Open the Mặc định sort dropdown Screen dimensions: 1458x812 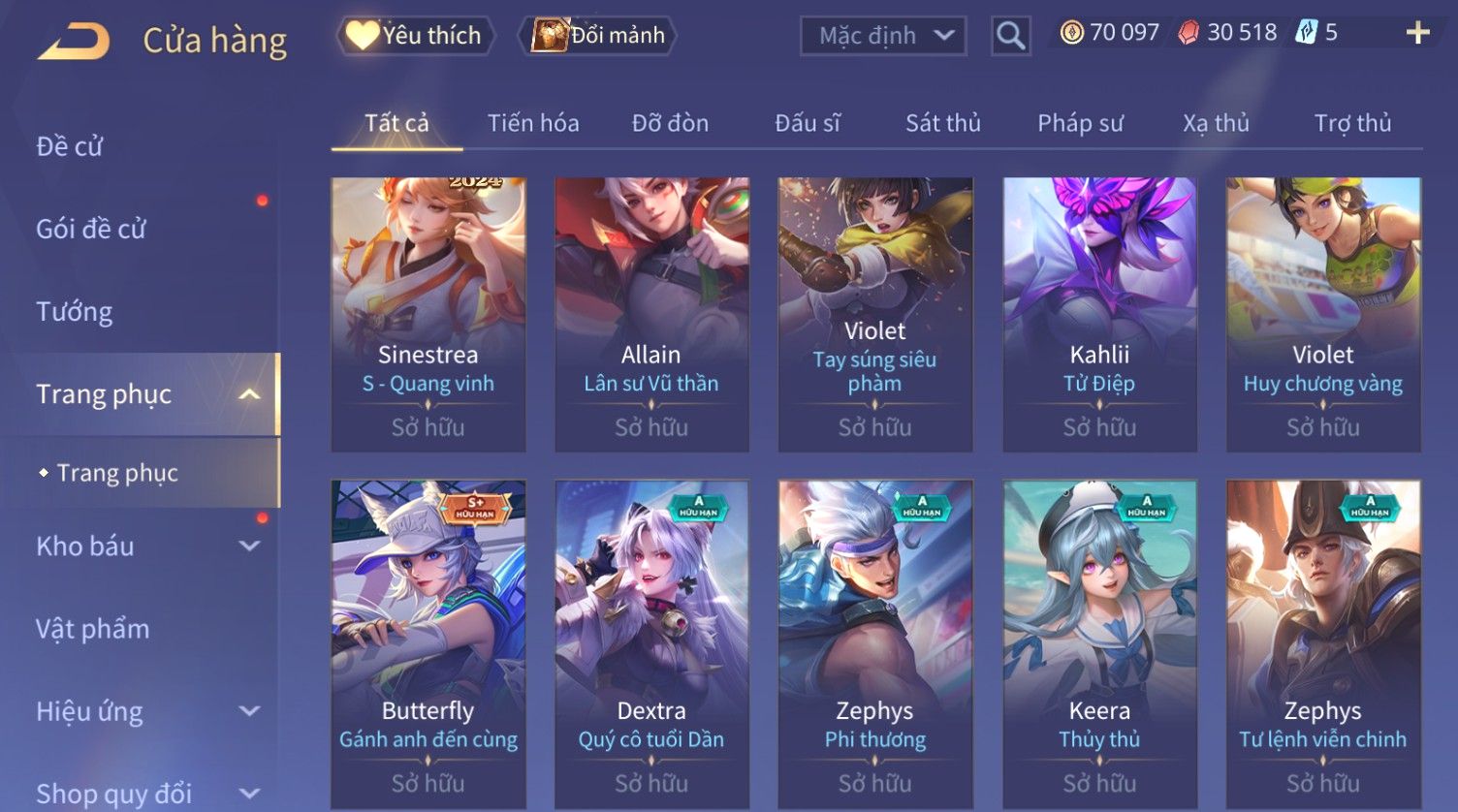[883, 36]
